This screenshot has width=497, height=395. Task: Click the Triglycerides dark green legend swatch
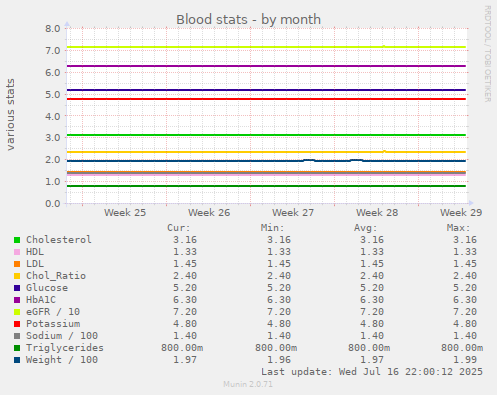click(x=17, y=348)
